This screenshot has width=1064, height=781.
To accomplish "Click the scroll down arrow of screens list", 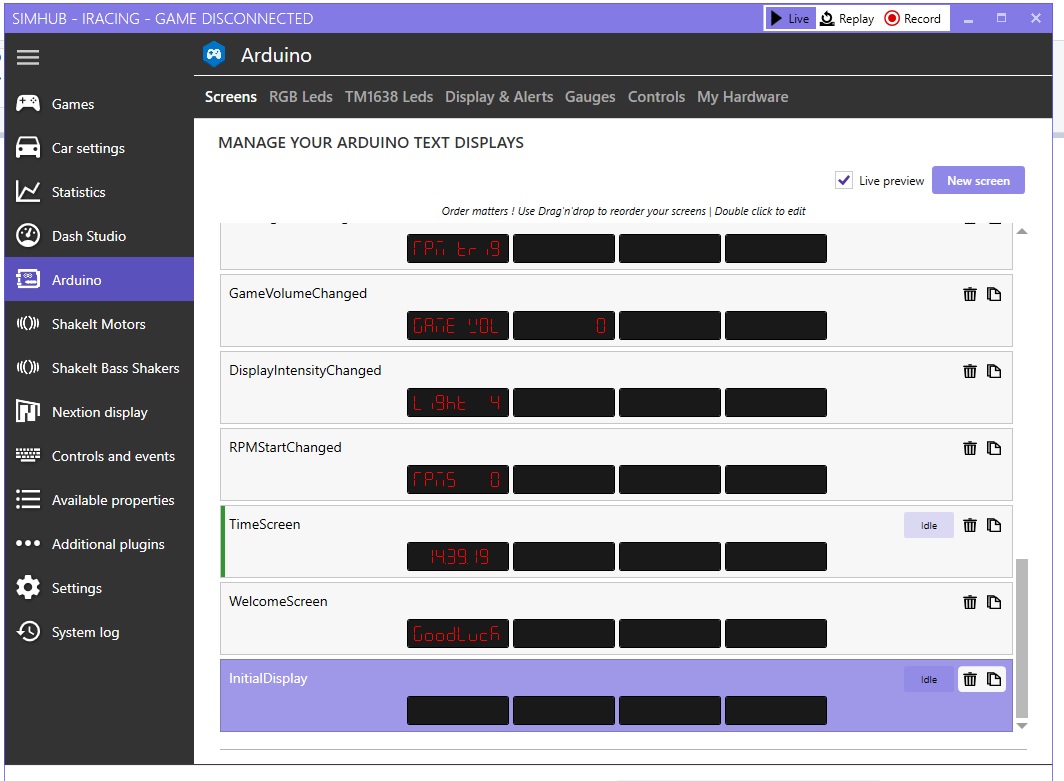I will tap(1022, 725).
